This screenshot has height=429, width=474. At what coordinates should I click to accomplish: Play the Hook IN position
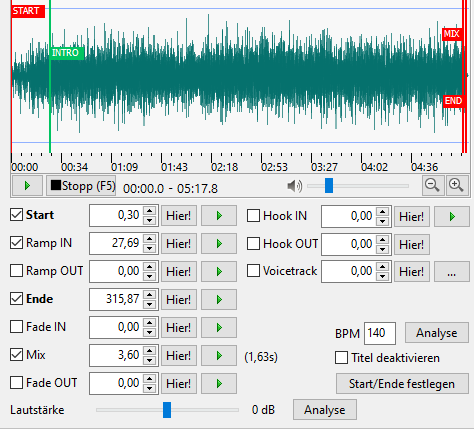tap(452, 217)
